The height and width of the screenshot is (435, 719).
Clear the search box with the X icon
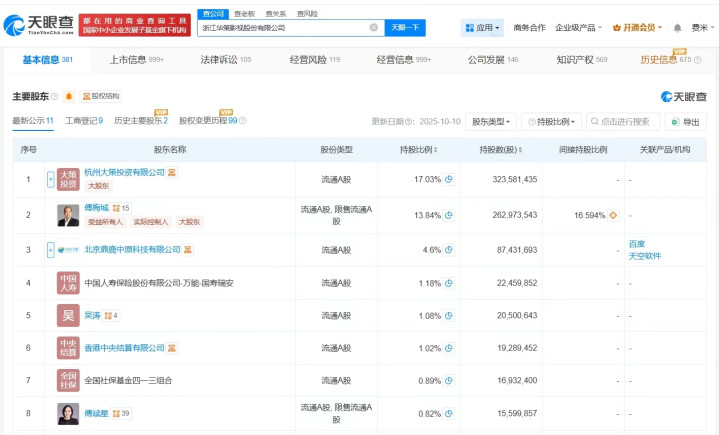374,28
